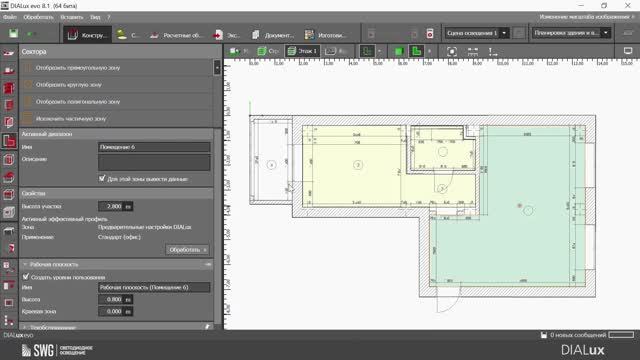Select the roof sidebar tool icon
The width and height of the screenshot is (640, 360).
pyautogui.click(x=9, y=177)
